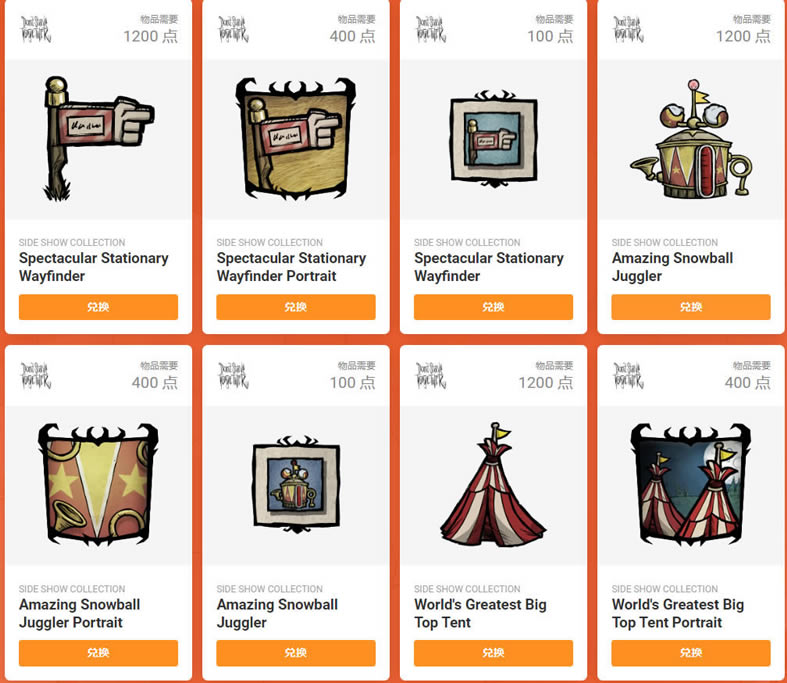
Task: Redeem the 100-point Spectacular Stationary Wayfinder
Action: point(493,307)
